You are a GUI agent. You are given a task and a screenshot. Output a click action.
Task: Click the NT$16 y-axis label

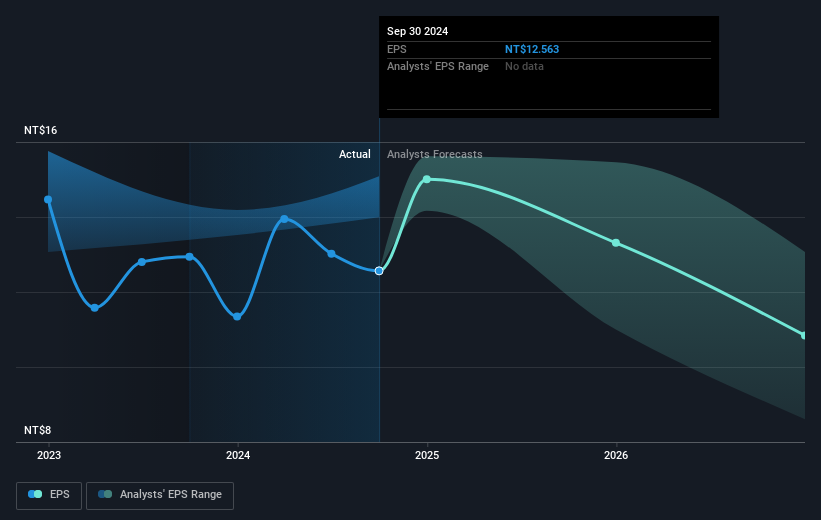(40, 130)
